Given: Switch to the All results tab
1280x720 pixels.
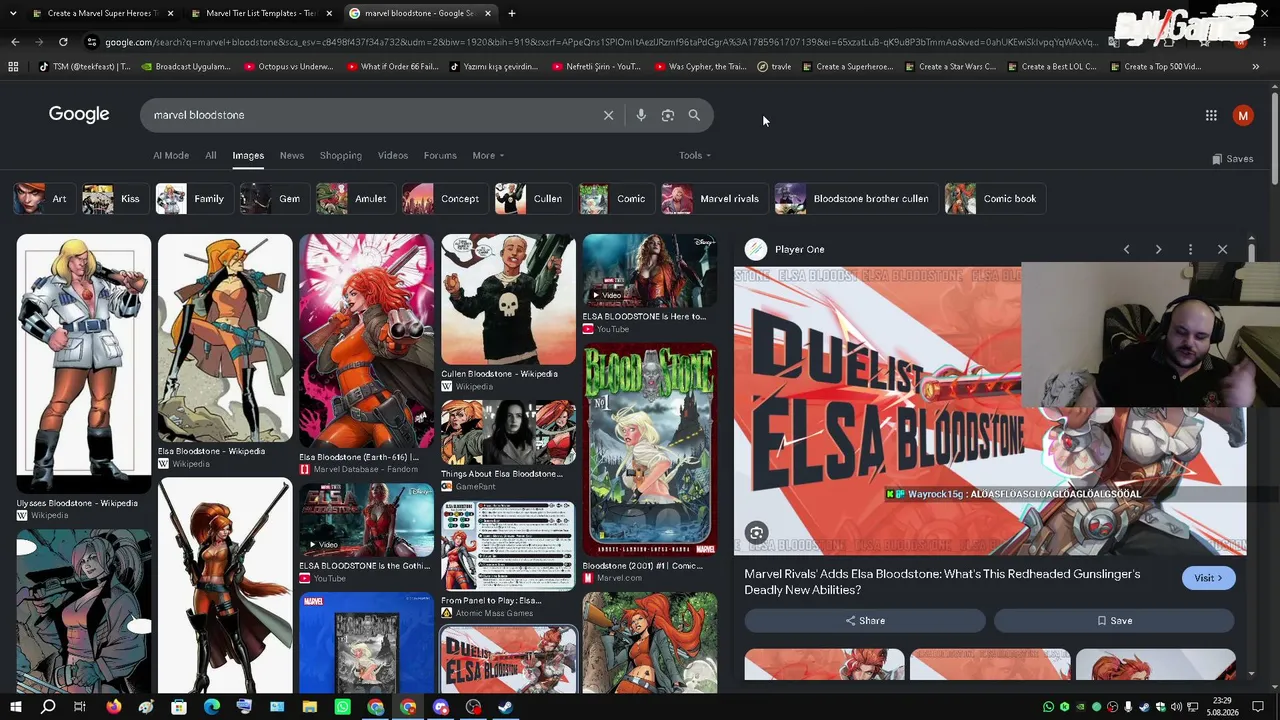Looking at the screenshot, I should coord(210,155).
